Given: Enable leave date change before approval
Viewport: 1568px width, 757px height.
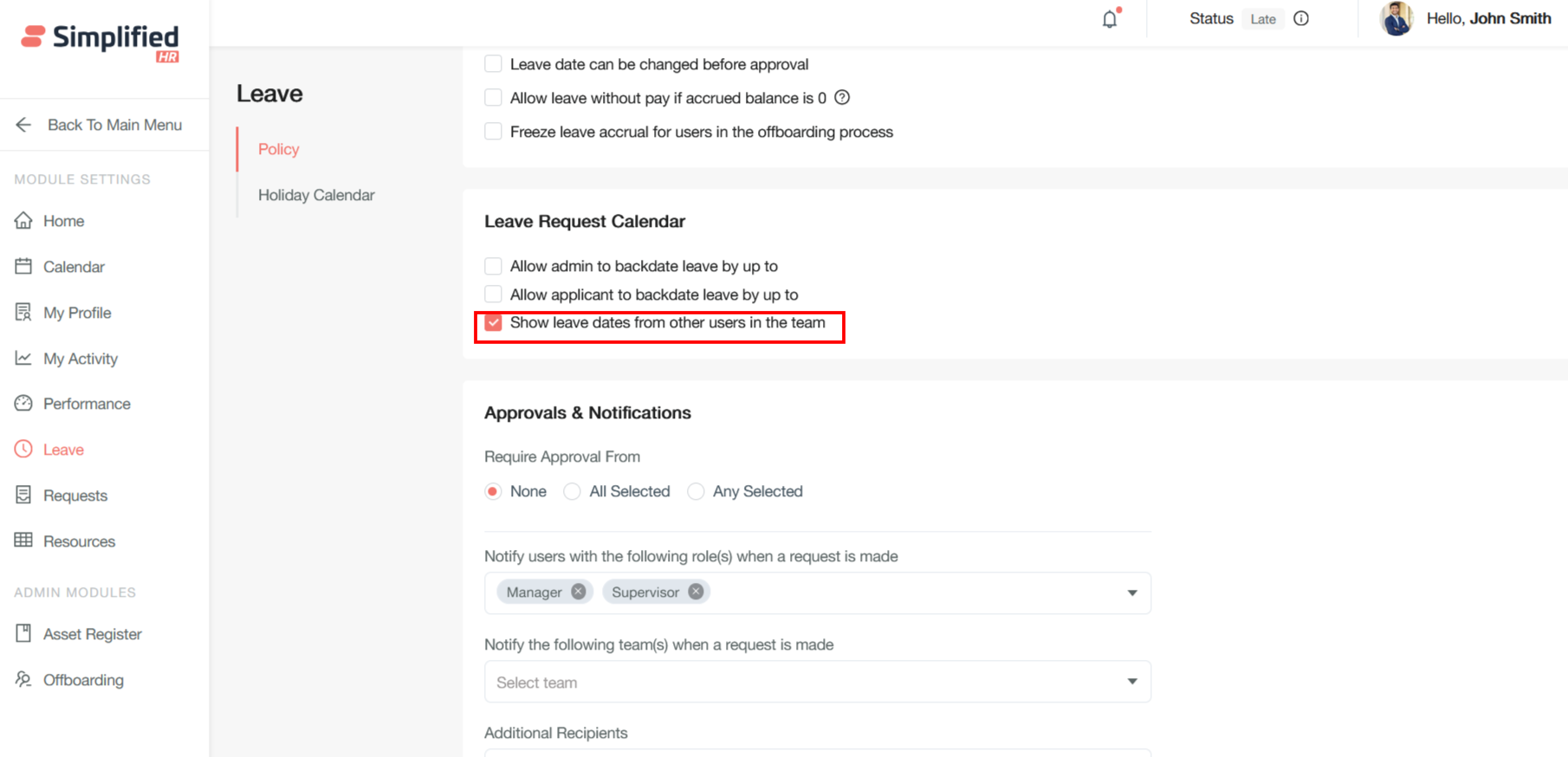Looking at the screenshot, I should coord(493,64).
